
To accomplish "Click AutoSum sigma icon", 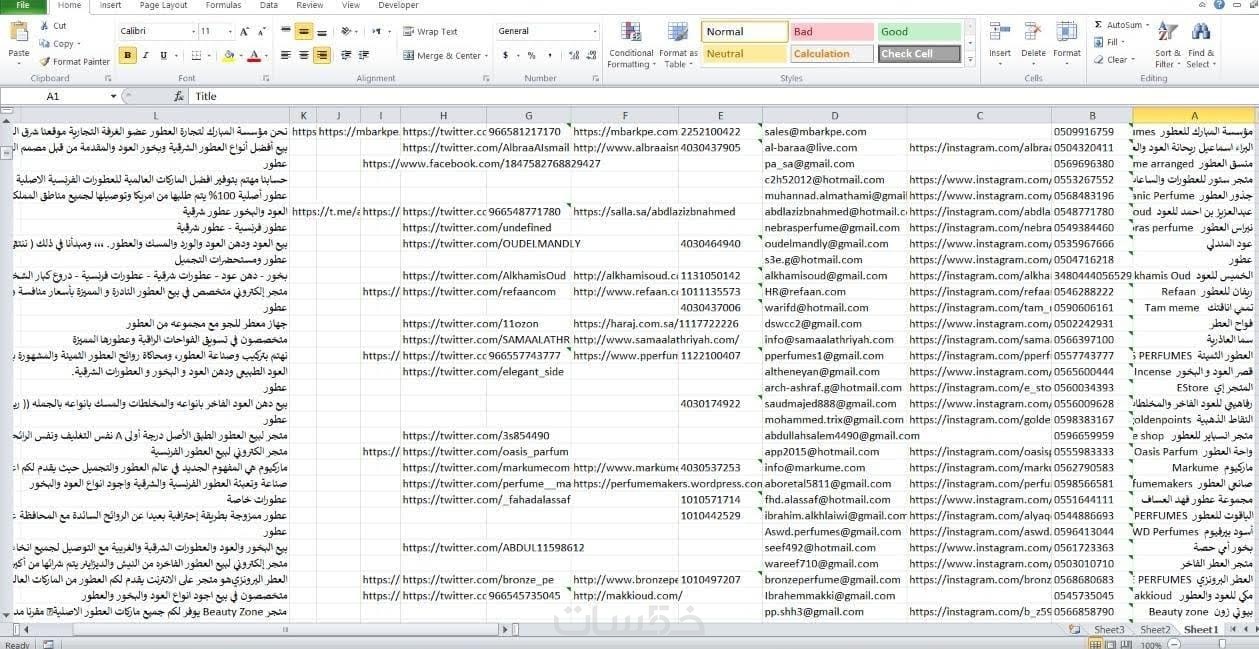I will (1097, 25).
